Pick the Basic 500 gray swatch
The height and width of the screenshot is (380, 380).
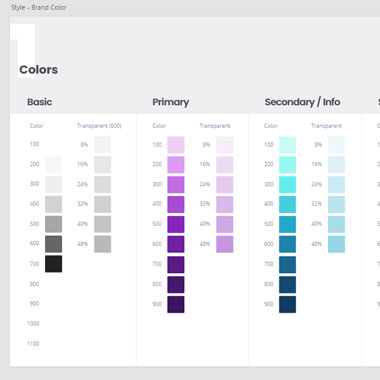[53, 224]
